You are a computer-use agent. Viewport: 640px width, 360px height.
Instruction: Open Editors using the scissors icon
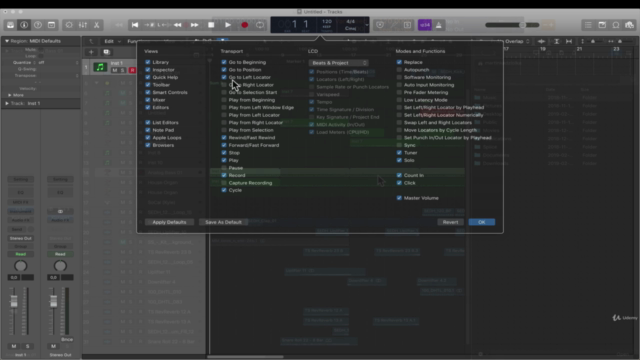97,25
